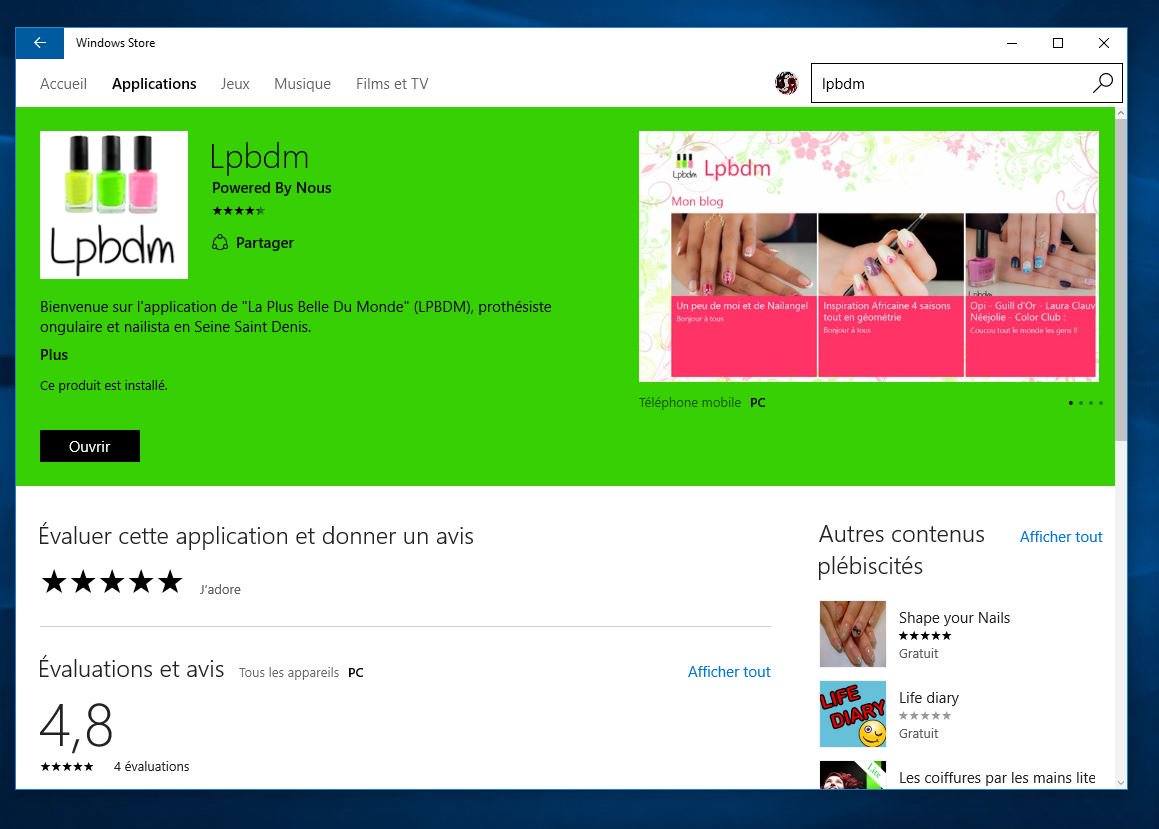Screen dimensions: 1159x829
Task: Select the third screenshot pagination dot
Action: click(x=1091, y=403)
